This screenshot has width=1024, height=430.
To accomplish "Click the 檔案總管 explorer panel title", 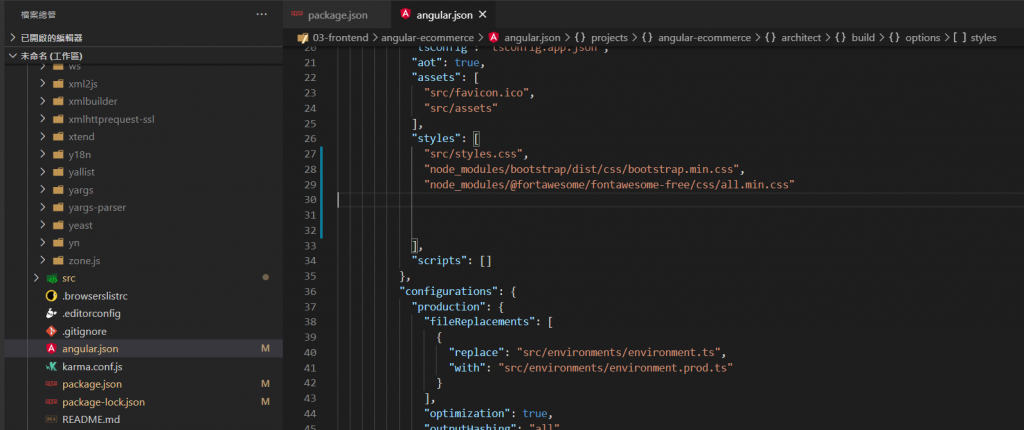I will point(39,14).
